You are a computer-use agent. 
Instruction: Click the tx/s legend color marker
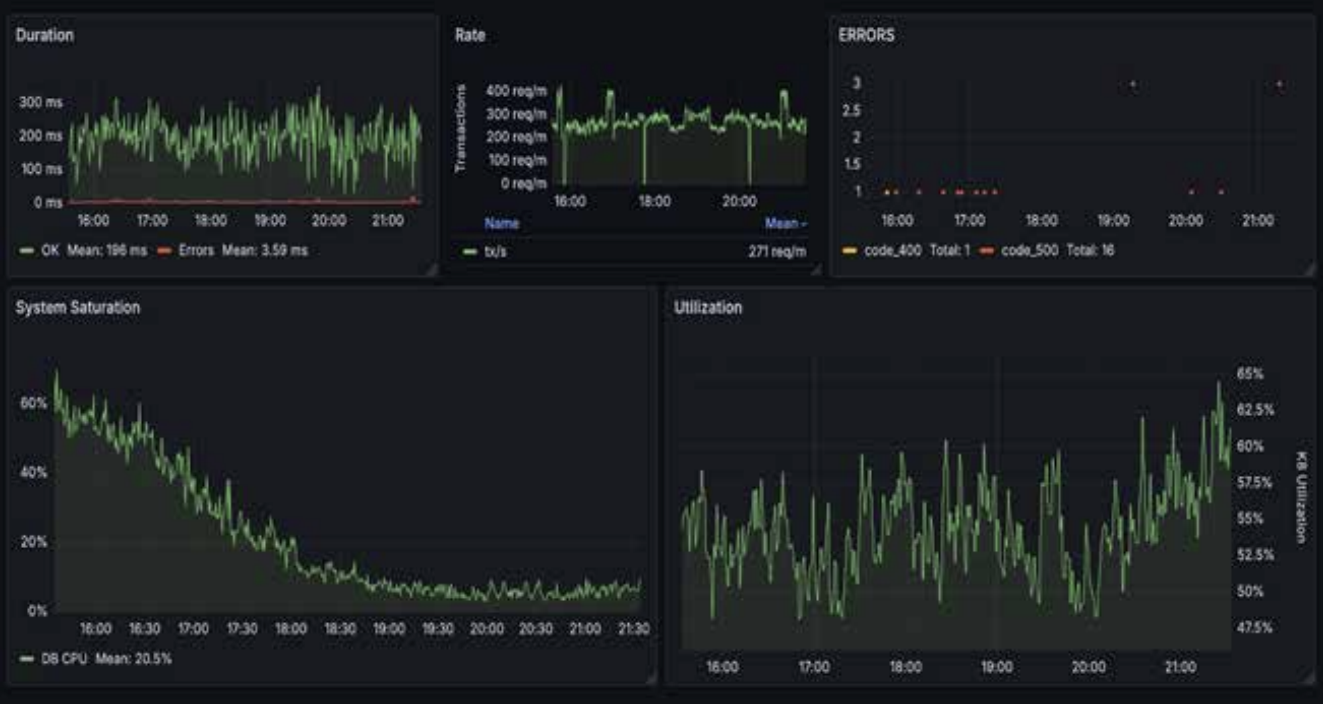(468, 251)
